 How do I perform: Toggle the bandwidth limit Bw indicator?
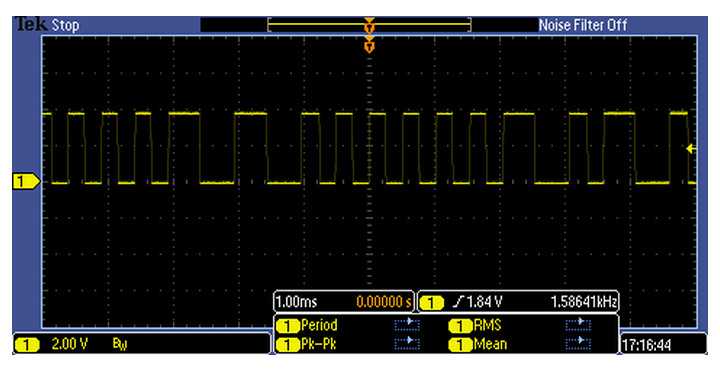click(x=120, y=344)
